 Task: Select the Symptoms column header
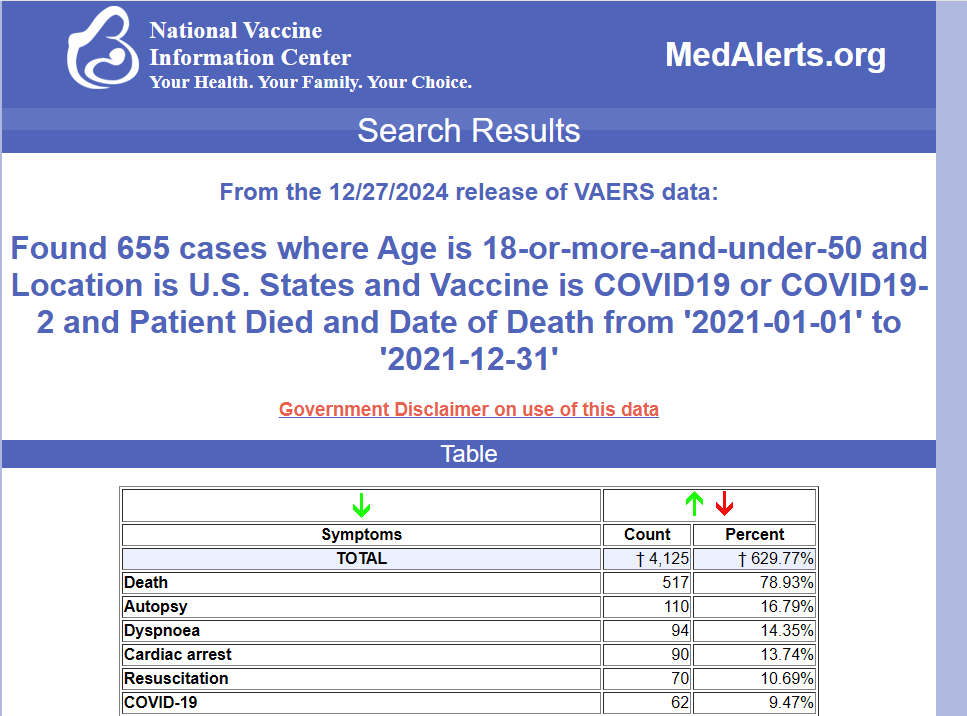pos(361,535)
